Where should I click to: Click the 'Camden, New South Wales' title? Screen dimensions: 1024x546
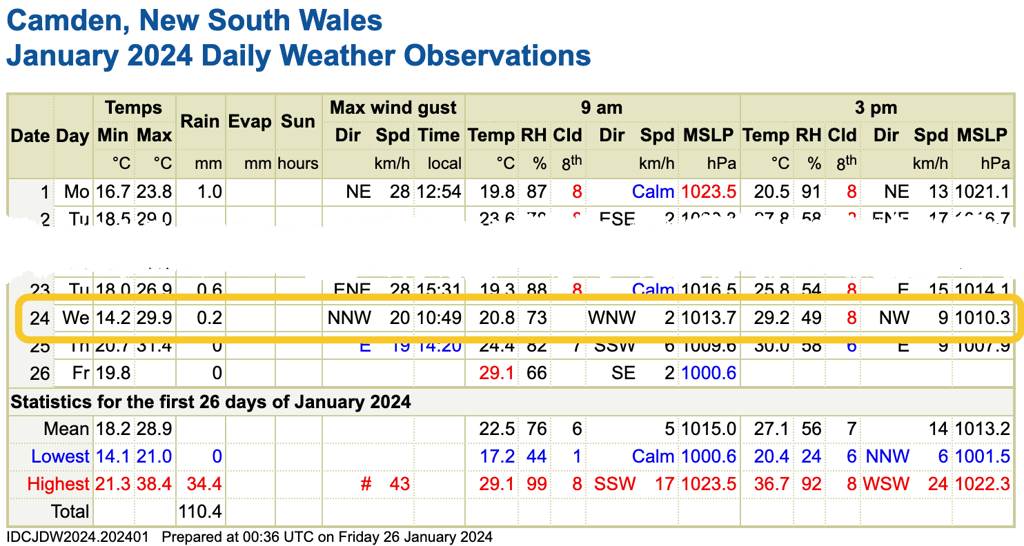point(194,21)
